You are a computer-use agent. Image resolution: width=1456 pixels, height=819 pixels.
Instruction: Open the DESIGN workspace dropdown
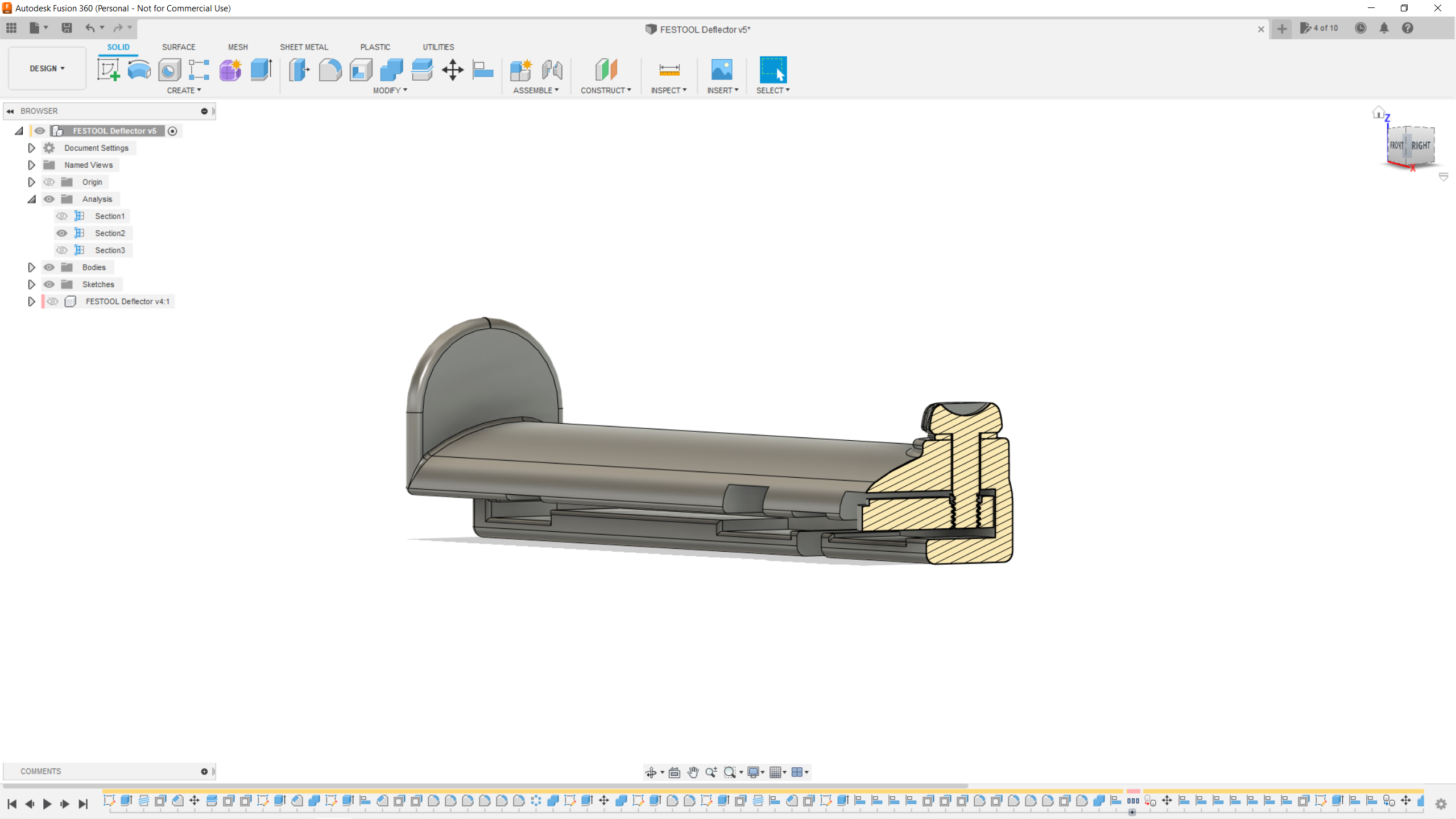47,68
